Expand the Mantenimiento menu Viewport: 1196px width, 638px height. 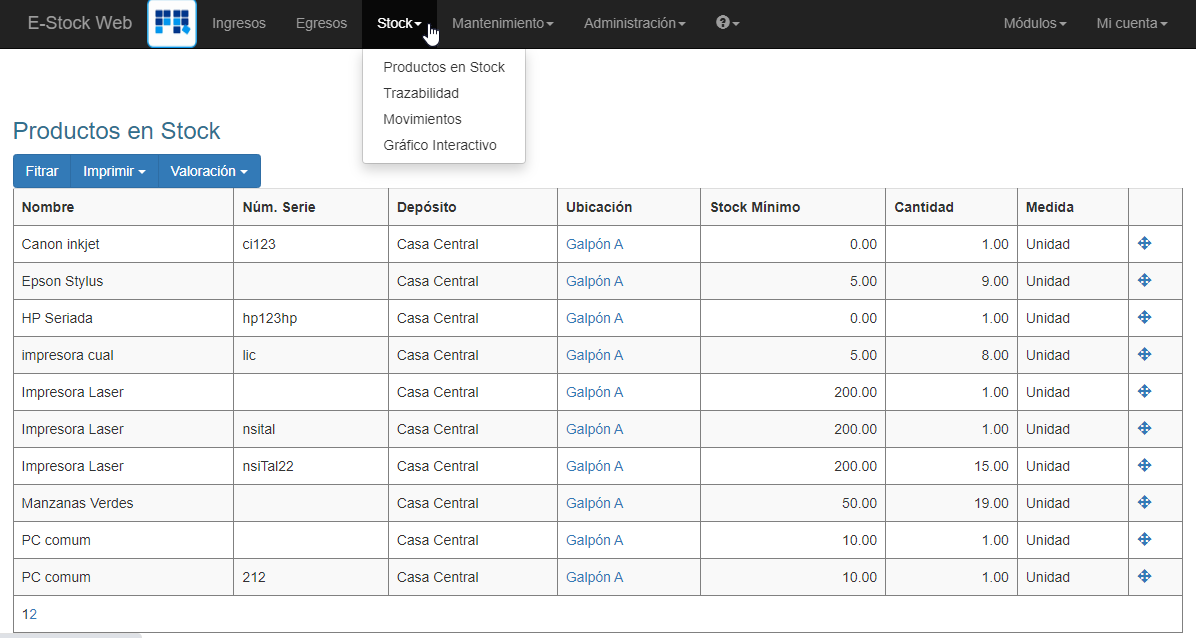click(502, 23)
